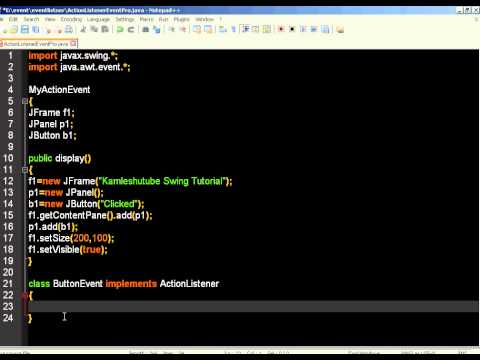This screenshot has height=360, width=480.
Task: Open the Replace dialog icon
Action: click(156, 30)
